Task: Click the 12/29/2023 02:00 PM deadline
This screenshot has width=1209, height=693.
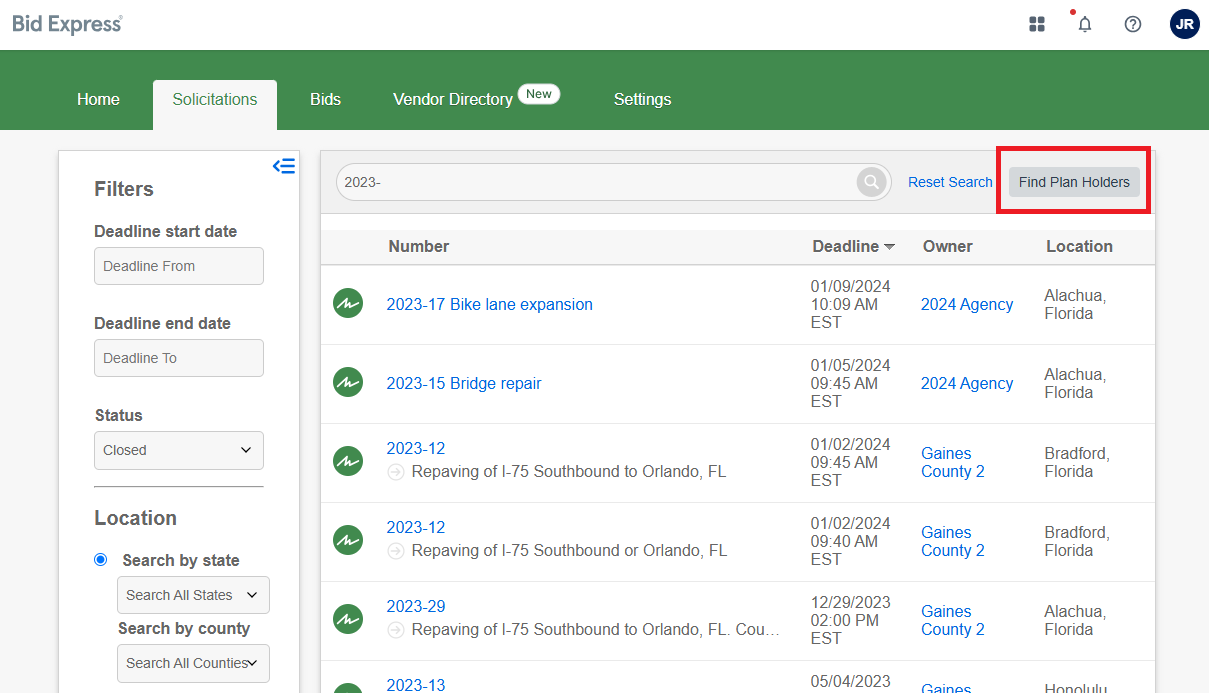Action: pyautogui.click(x=850, y=620)
